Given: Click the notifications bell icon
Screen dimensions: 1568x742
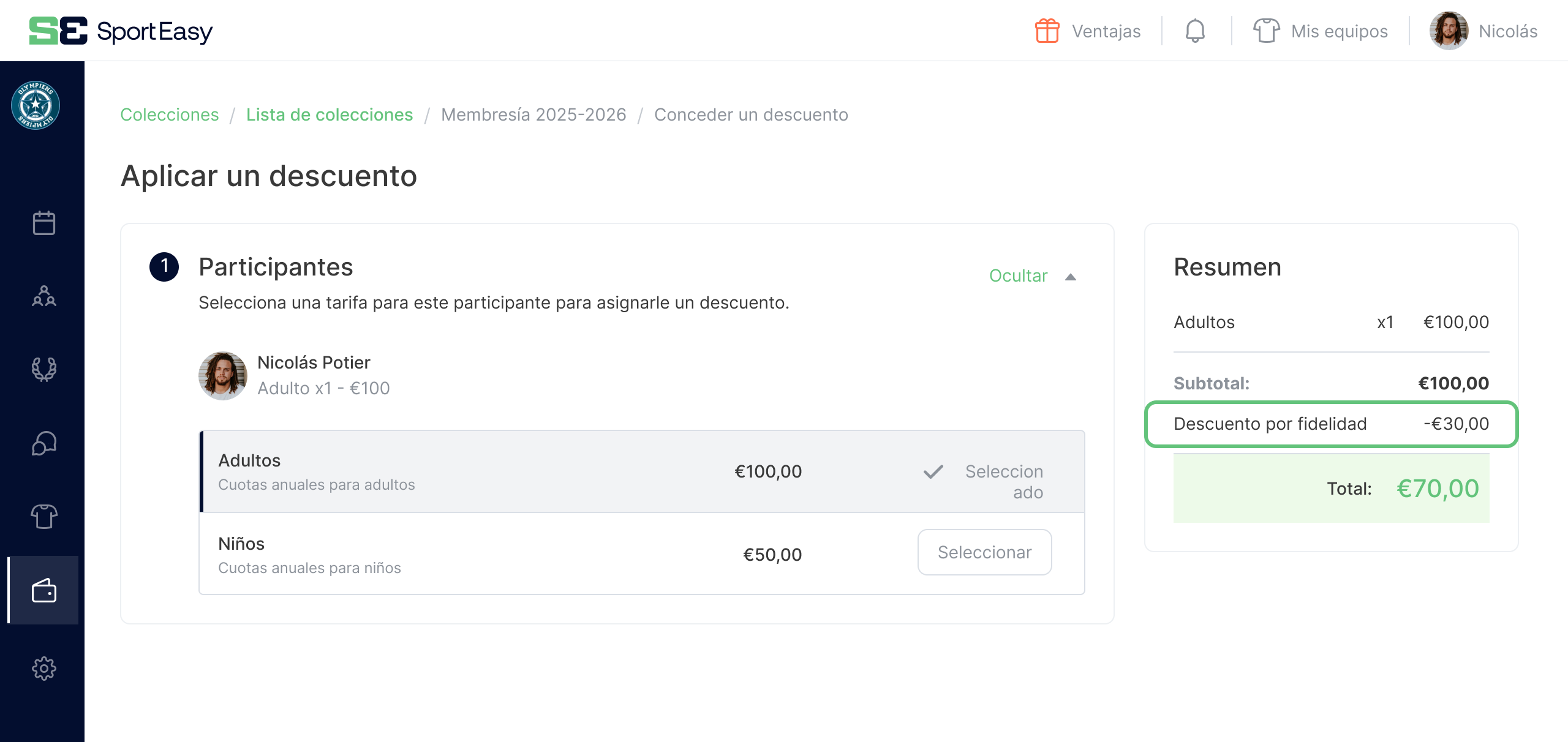Looking at the screenshot, I should (x=1195, y=31).
